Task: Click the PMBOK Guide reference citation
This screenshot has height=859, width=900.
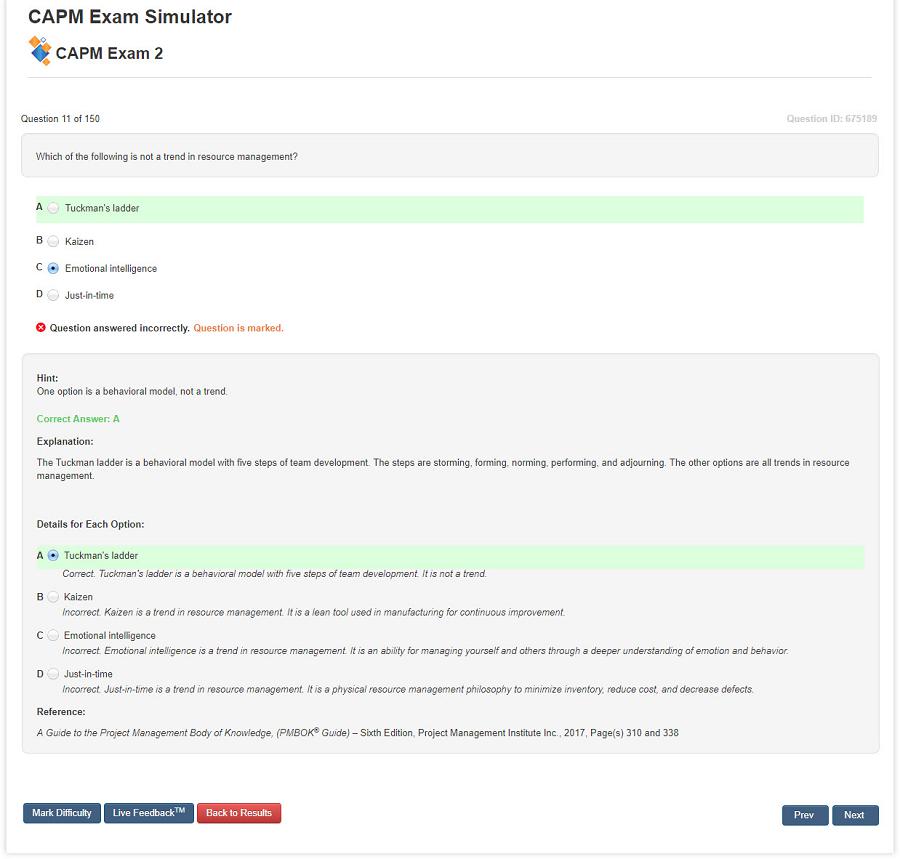Action: point(357,733)
